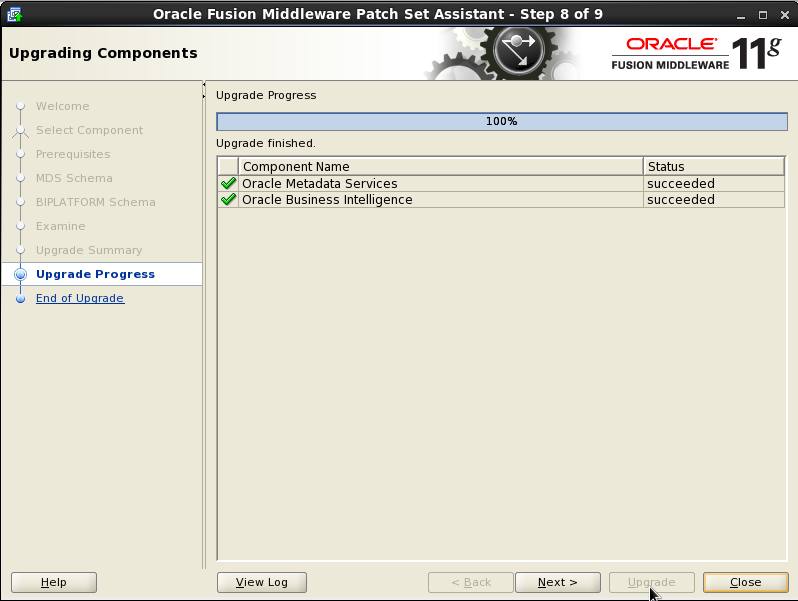Click the End of Upgrade step bullet icon

(x=20, y=299)
